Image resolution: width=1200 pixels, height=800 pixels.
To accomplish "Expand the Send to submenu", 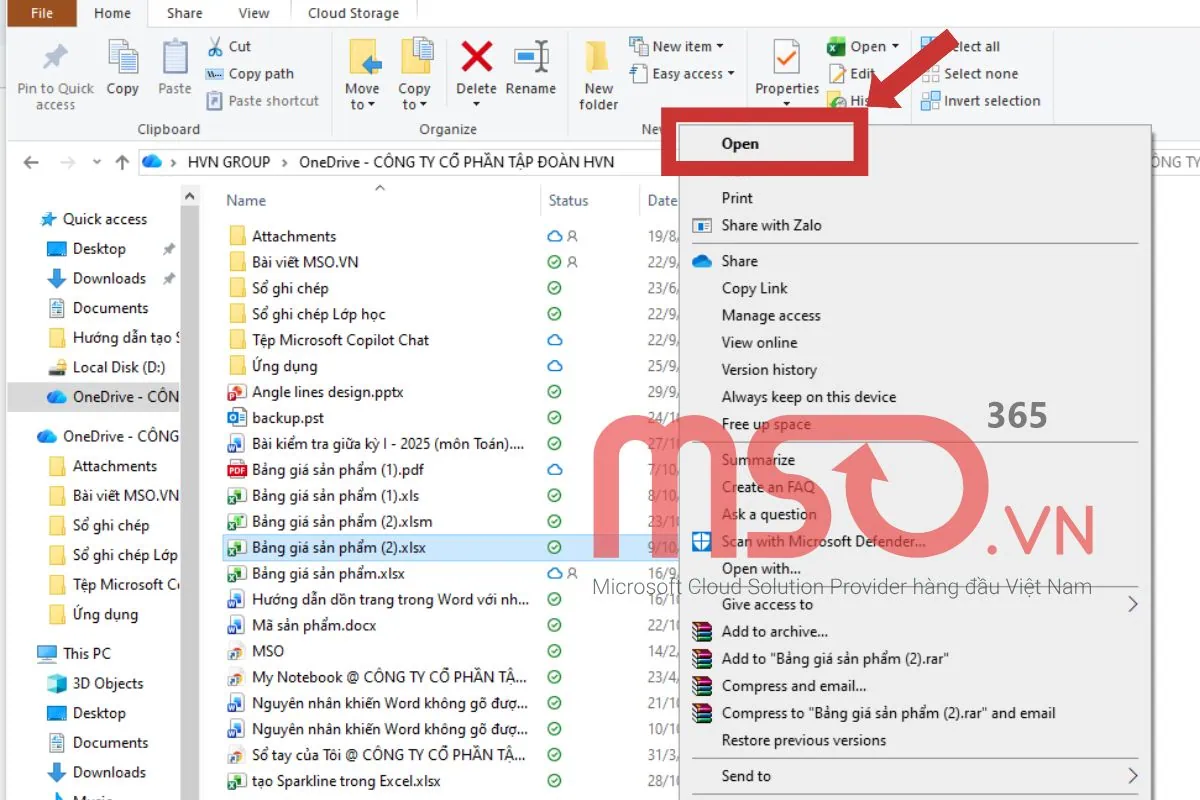I will click(746, 775).
